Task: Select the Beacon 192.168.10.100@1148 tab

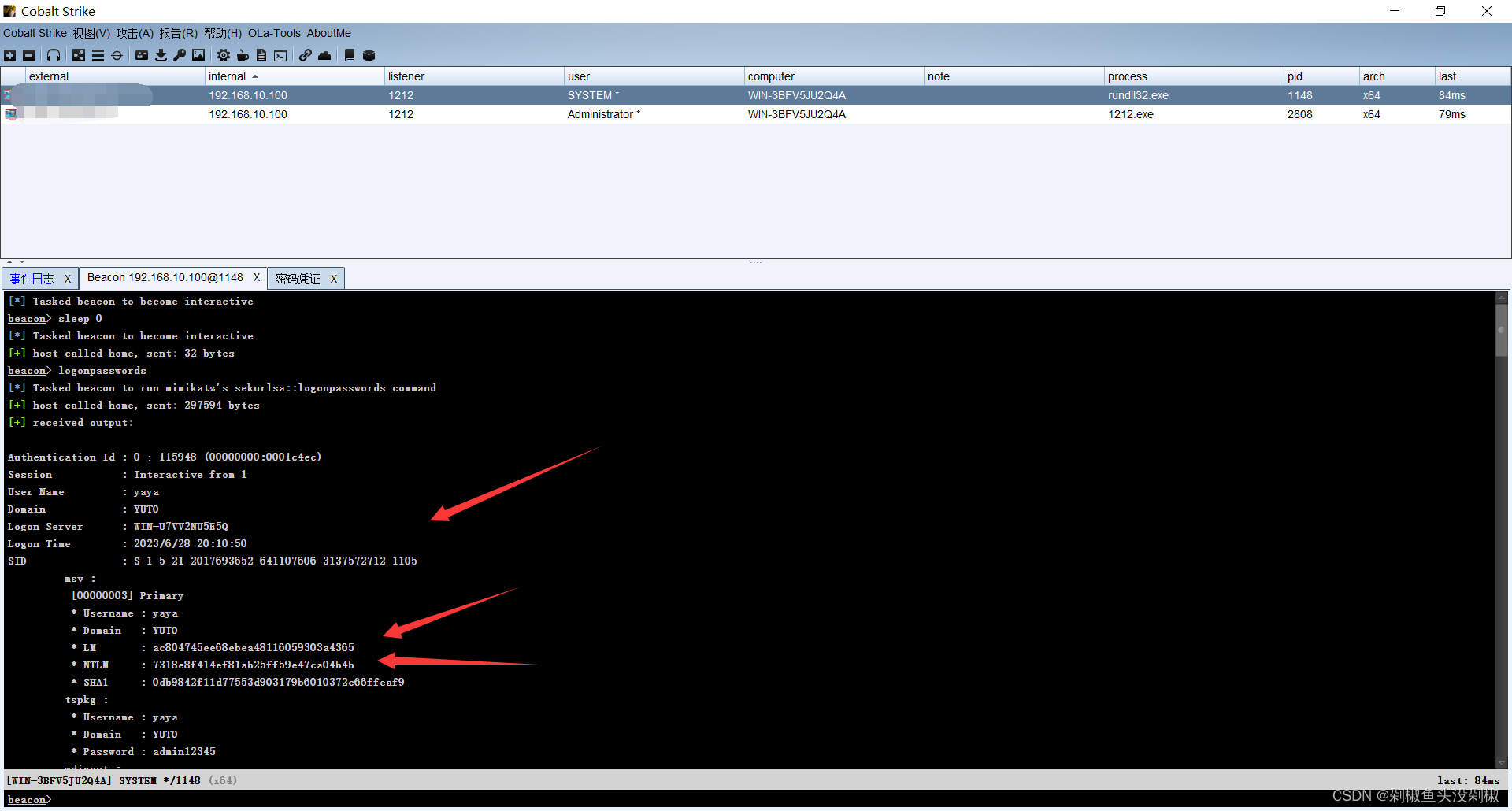Action: (x=165, y=277)
